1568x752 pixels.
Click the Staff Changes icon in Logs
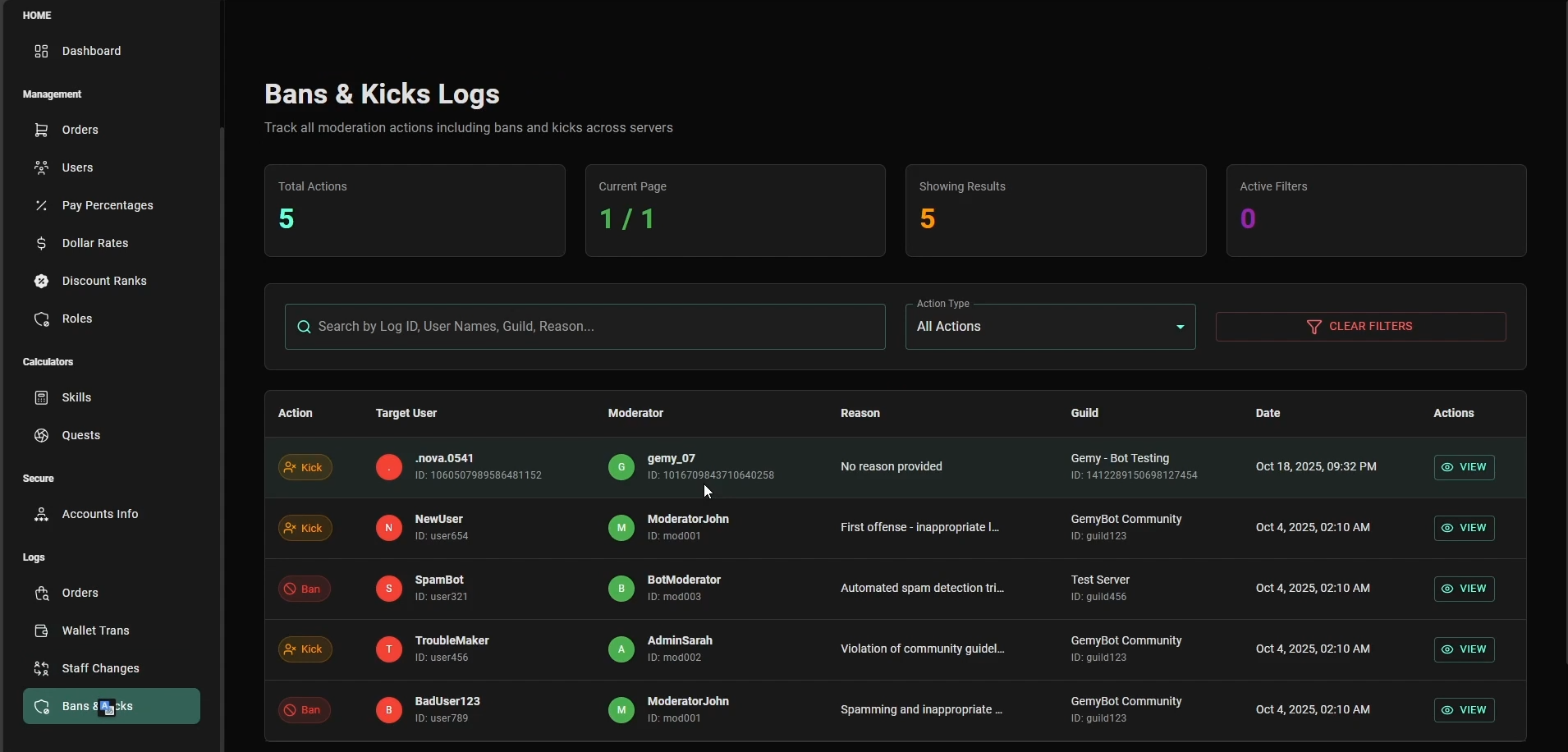tap(41, 668)
